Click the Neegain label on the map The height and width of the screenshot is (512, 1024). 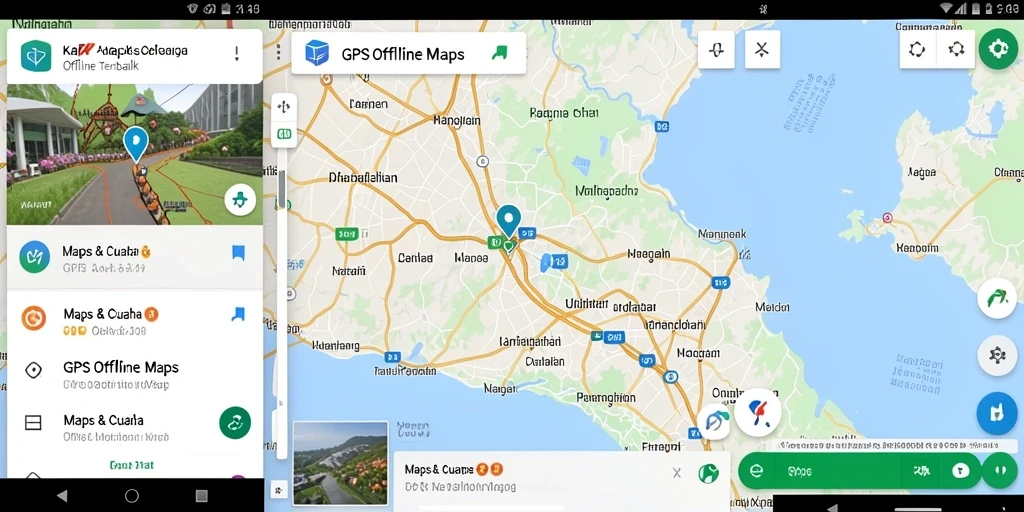[x=648, y=253]
